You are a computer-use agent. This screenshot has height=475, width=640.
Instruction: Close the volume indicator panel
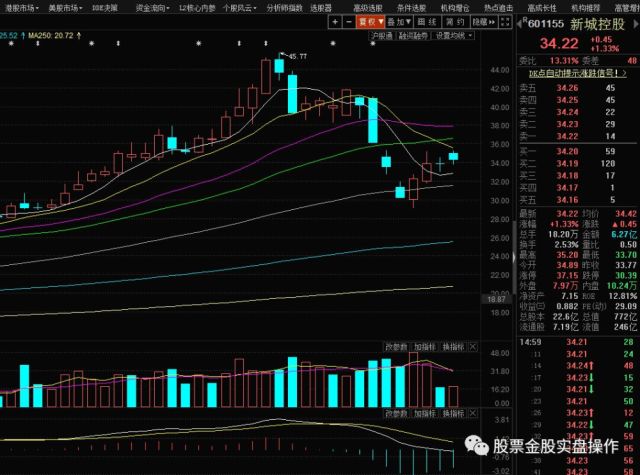pos(473,347)
